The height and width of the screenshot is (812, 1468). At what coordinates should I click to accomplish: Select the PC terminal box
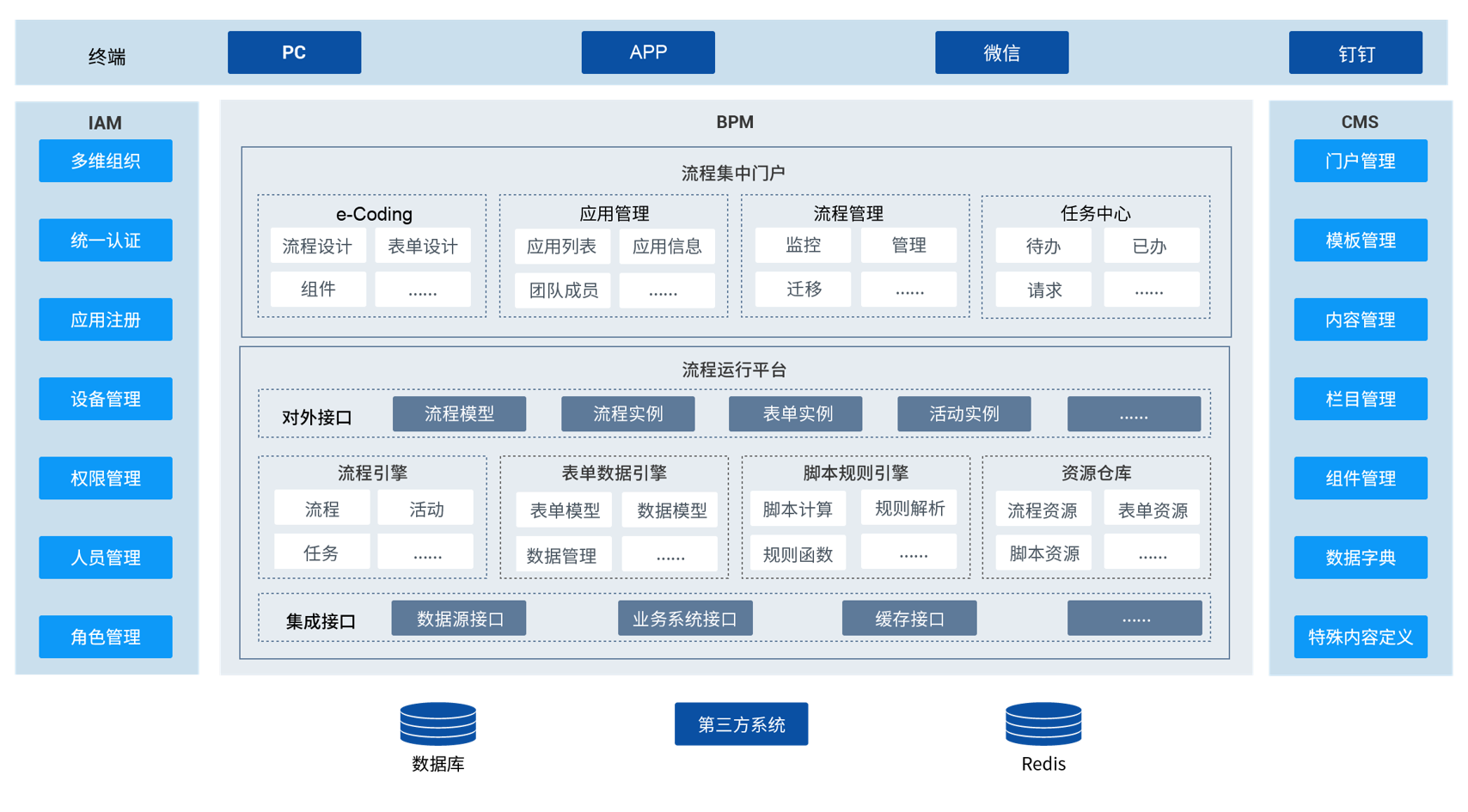tap(294, 52)
